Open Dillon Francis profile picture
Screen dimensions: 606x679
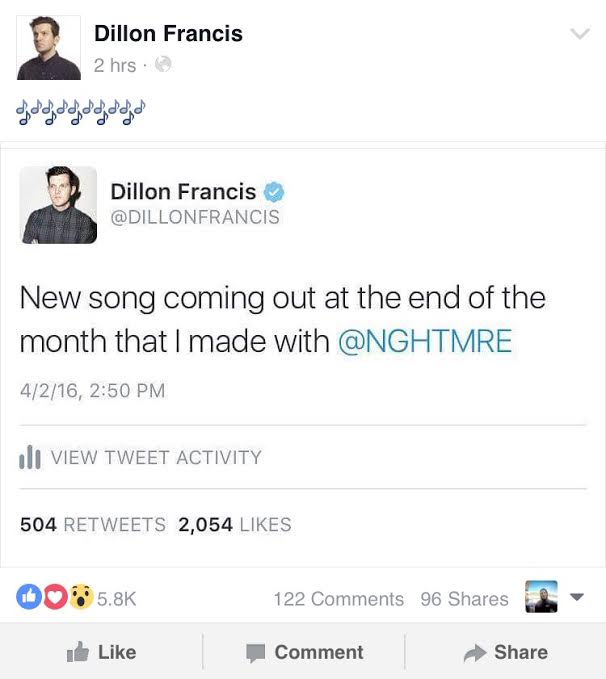tap(49, 48)
